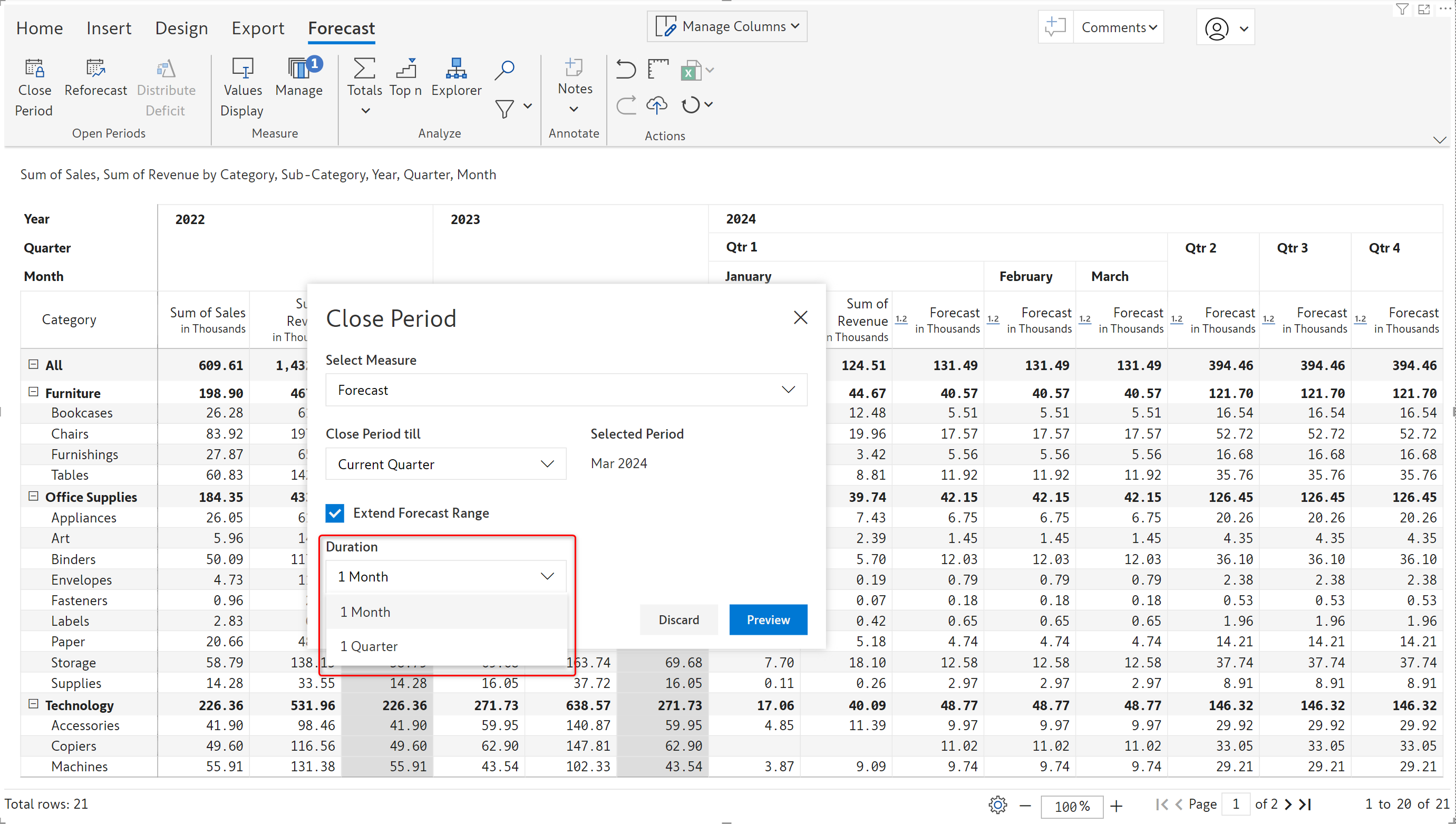
Task: Choose 1 Quarter duration option
Action: pyautogui.click(x=369, y=646)
